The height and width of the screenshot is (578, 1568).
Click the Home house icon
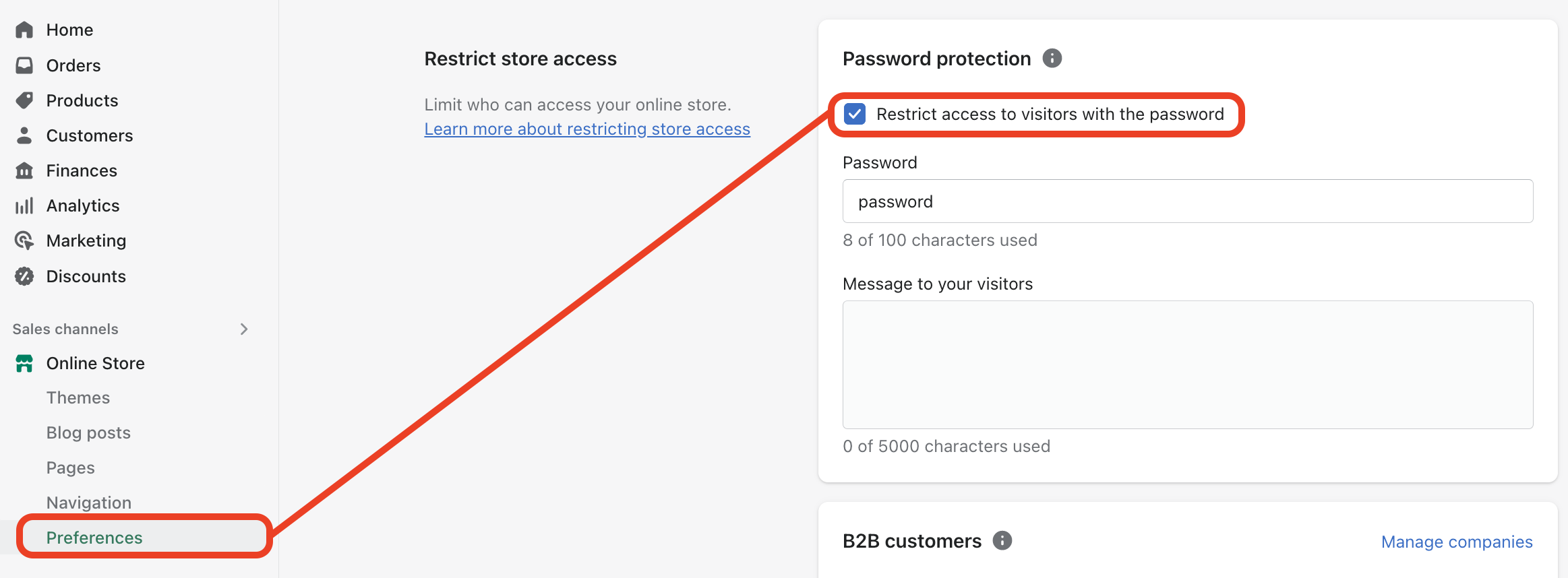(24, 30)
